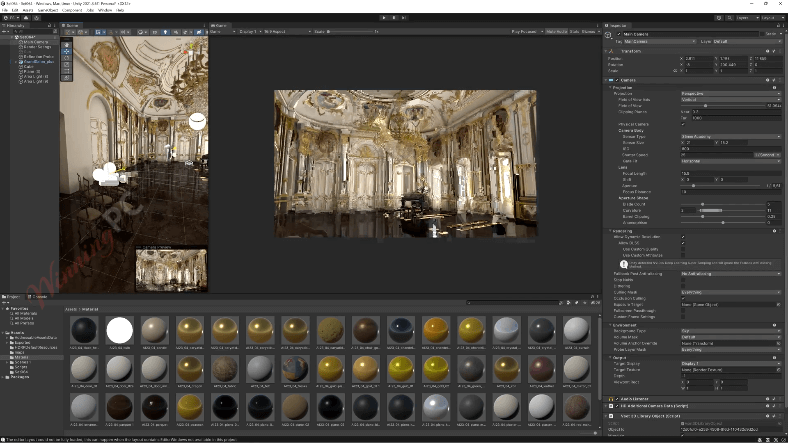The width and height of the screenshot is (788, 443).
Task: Open the Component menu
Action: tap(72, 10)
